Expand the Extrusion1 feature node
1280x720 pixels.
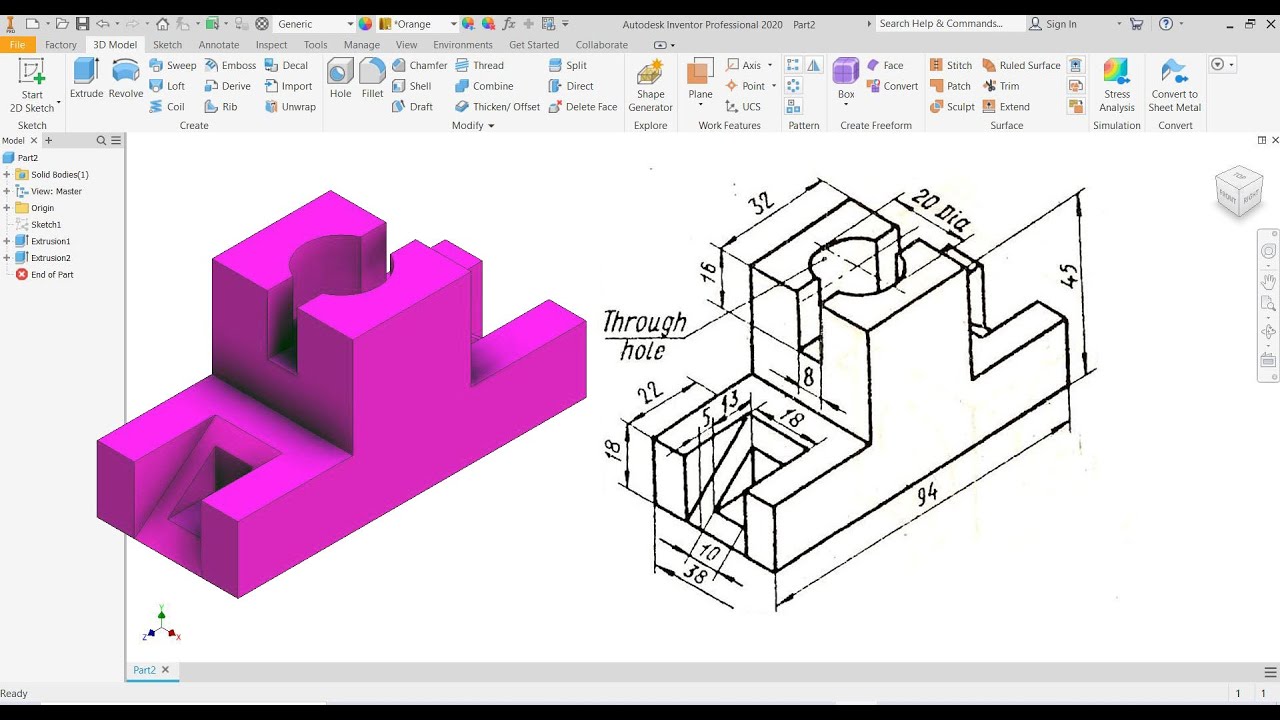7,241
